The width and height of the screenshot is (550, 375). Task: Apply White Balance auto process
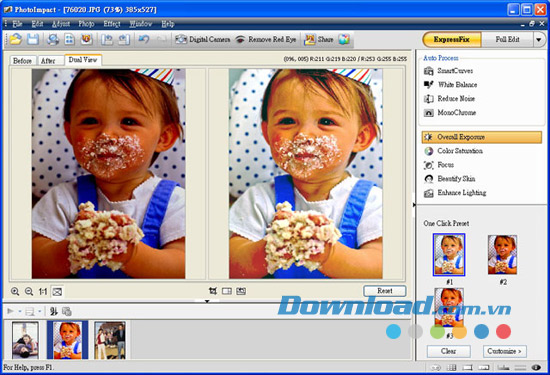[x=450, y=85]
